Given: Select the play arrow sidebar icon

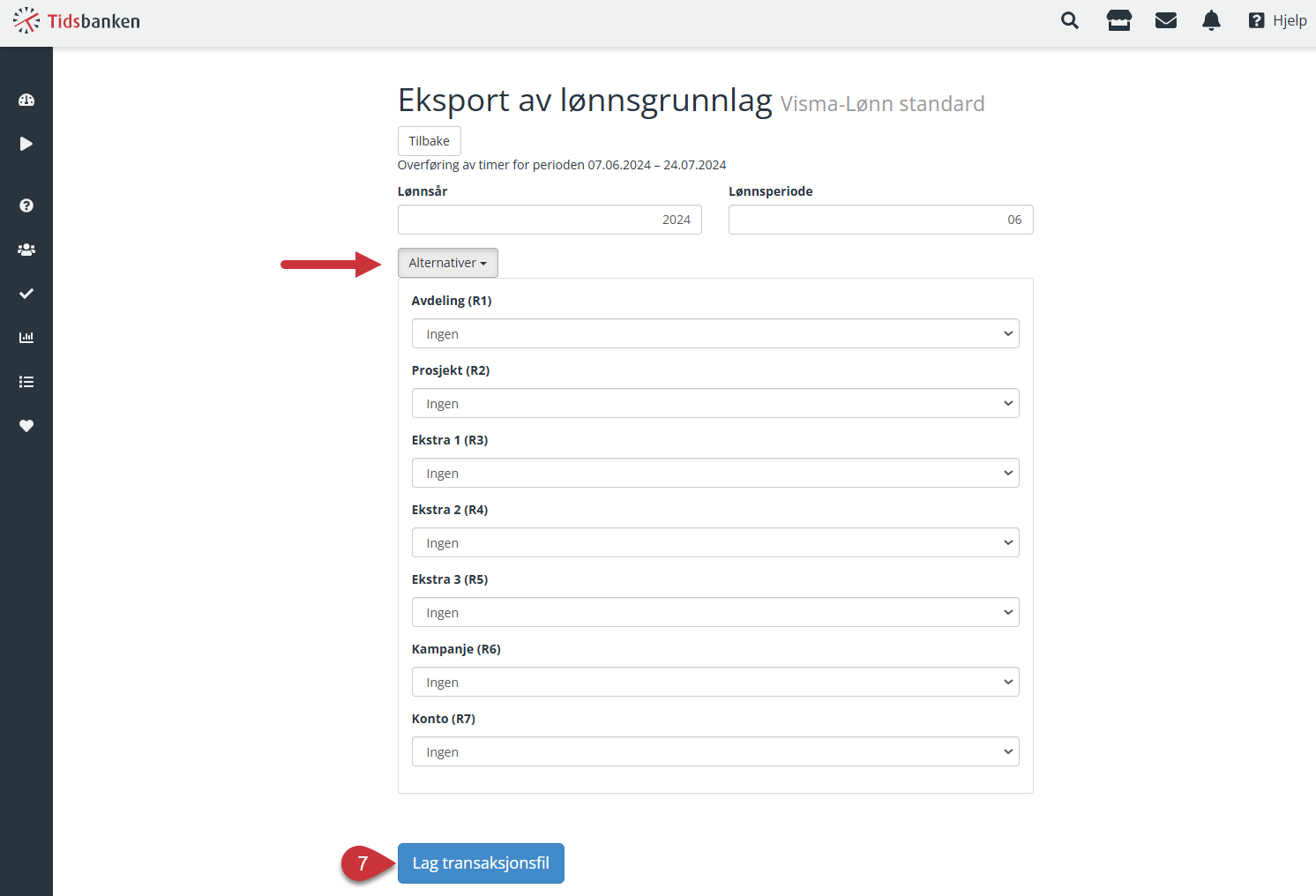Looking at the screenshot, I should (x=26, y=144).
